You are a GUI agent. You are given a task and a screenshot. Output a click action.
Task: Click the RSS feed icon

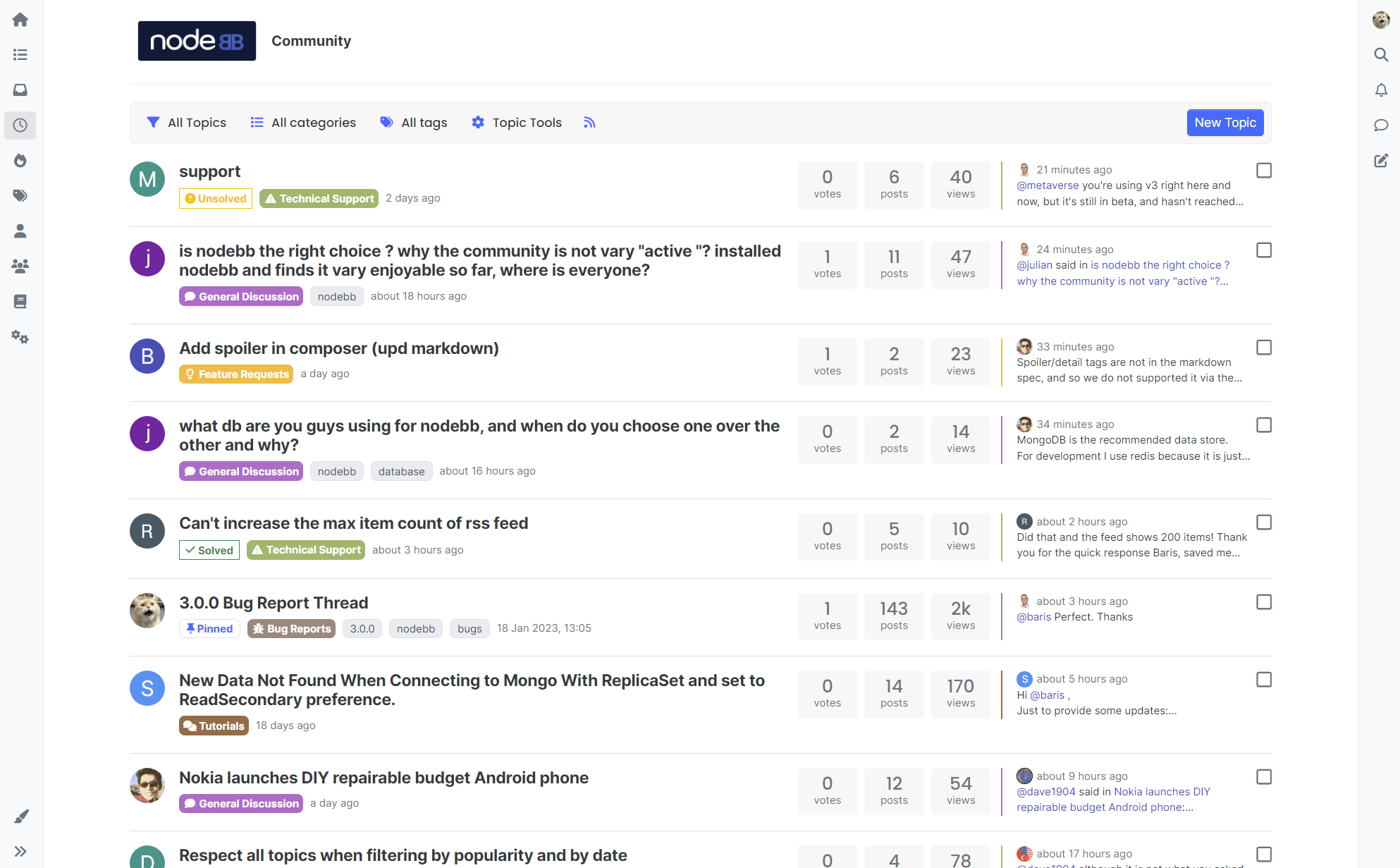(589, 123)
